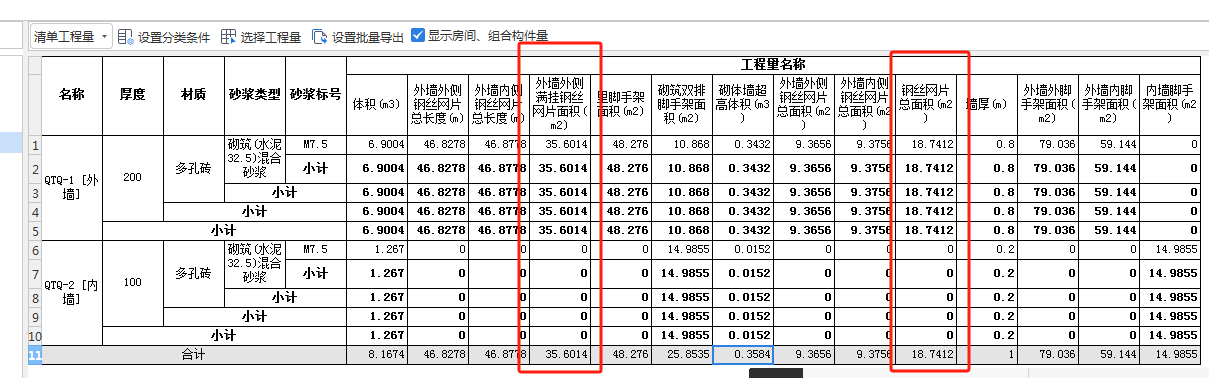Click 79.036 in the 合计 row
Image resolution: width=1209 pixels, height=378 pixels.
[1048, 354]
